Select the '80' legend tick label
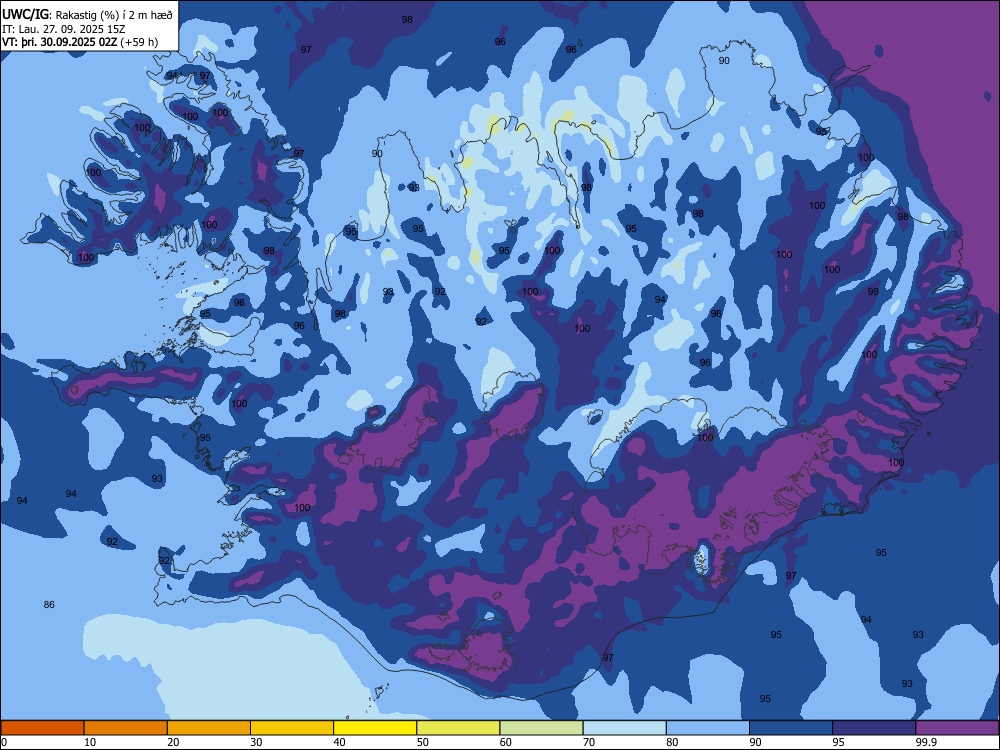Viewport: 1000px width, 750px height. tap(672, 742)
